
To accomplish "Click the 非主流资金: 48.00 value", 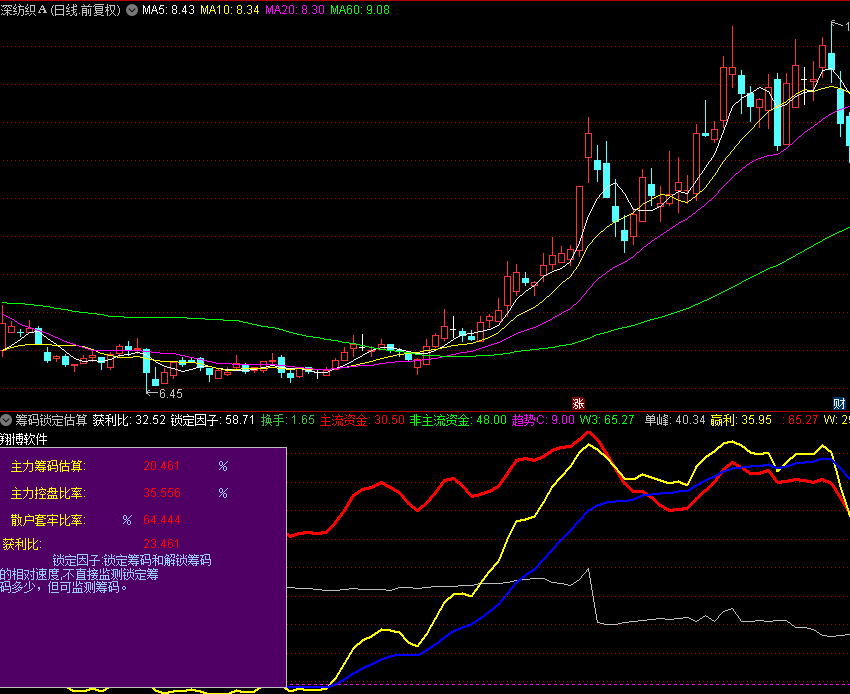I will 458,420.
